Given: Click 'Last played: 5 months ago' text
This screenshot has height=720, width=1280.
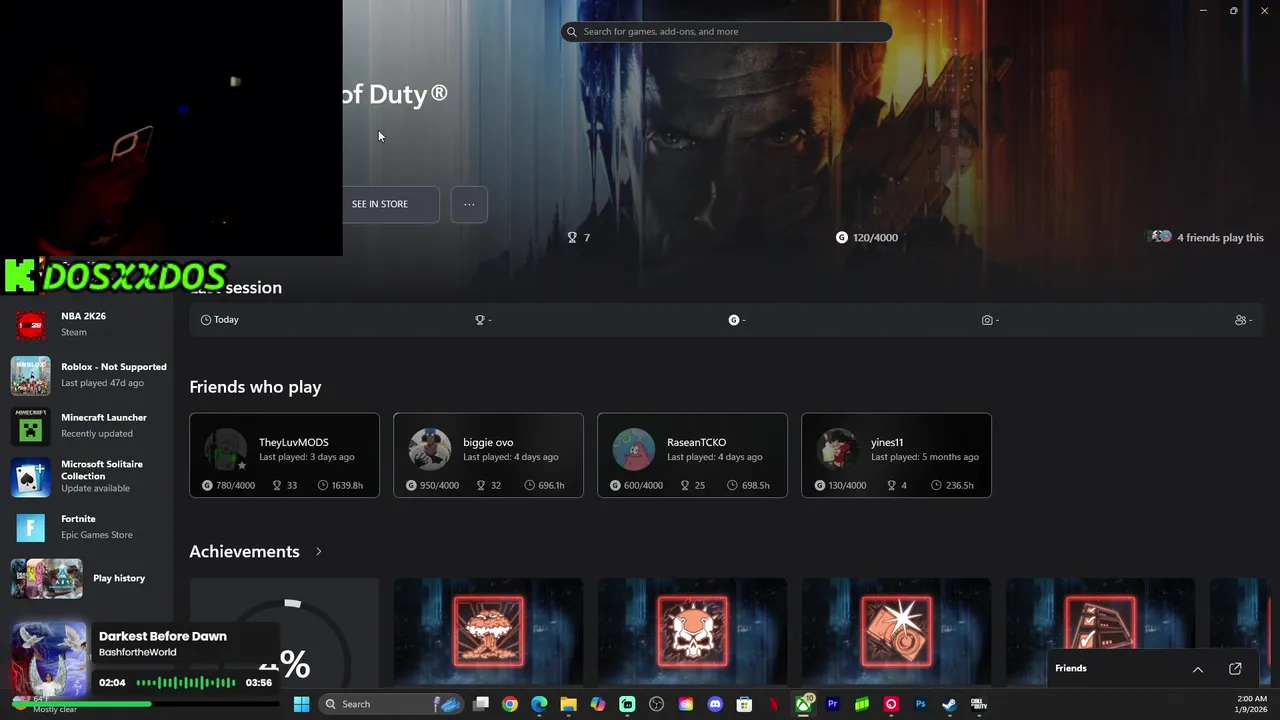Looking at the screenshot, I should [925, 457].
